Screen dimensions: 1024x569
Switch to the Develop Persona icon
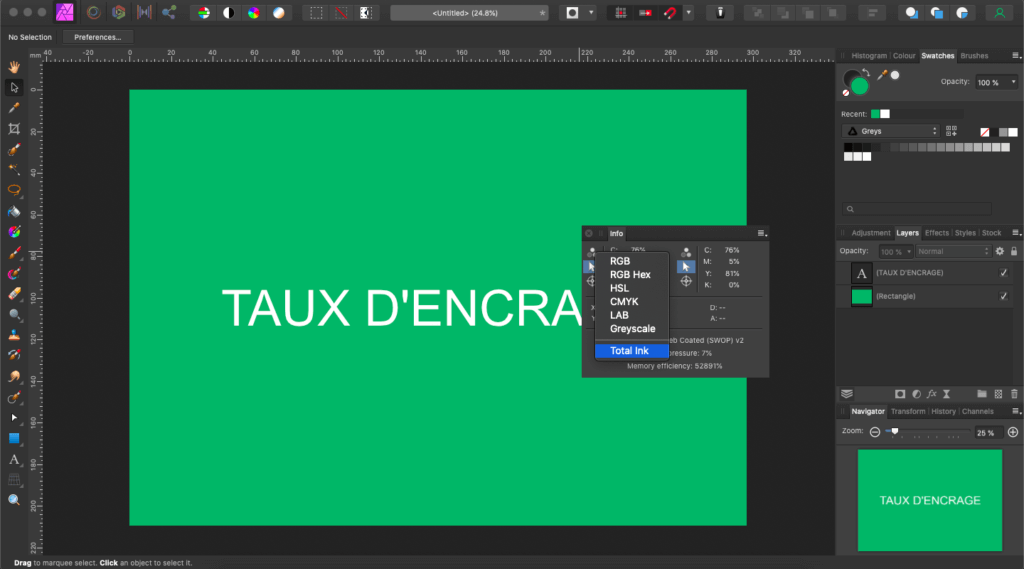(118, 12)
